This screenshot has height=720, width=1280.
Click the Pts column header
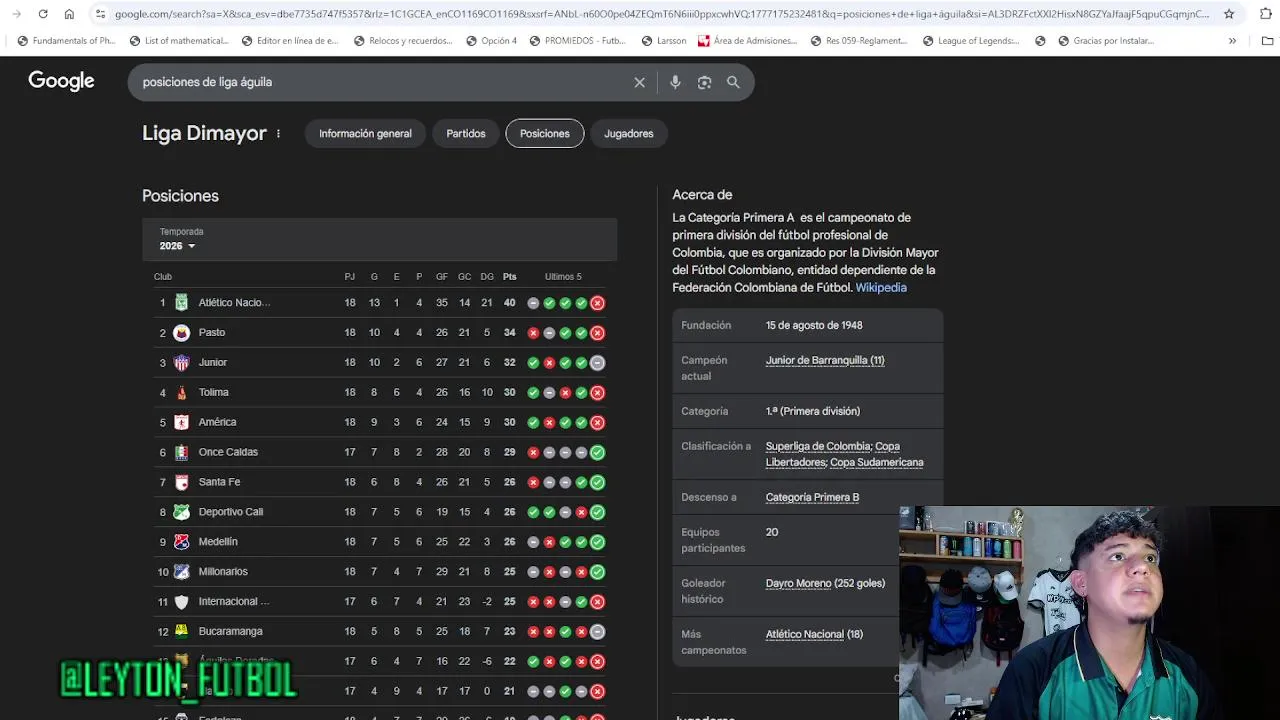tap(510, 277)
